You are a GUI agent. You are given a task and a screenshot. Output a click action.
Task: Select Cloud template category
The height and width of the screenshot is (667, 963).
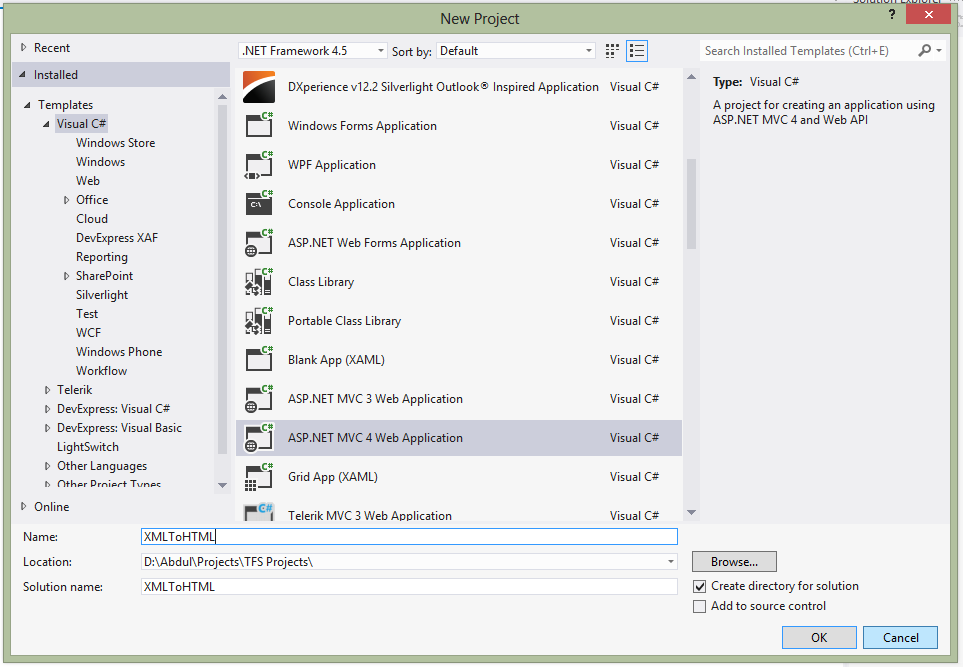92,219
